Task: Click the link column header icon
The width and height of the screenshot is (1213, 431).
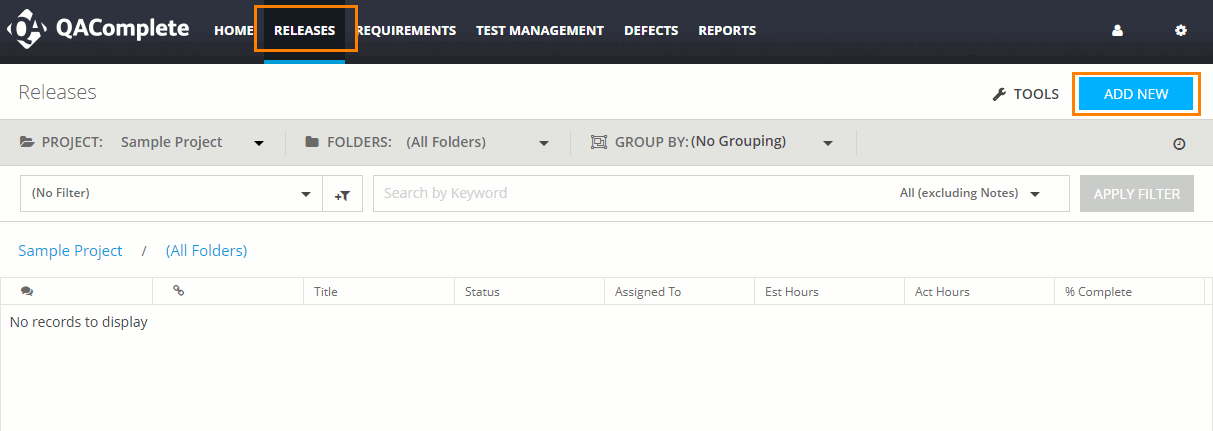Action: coord(178,291)
